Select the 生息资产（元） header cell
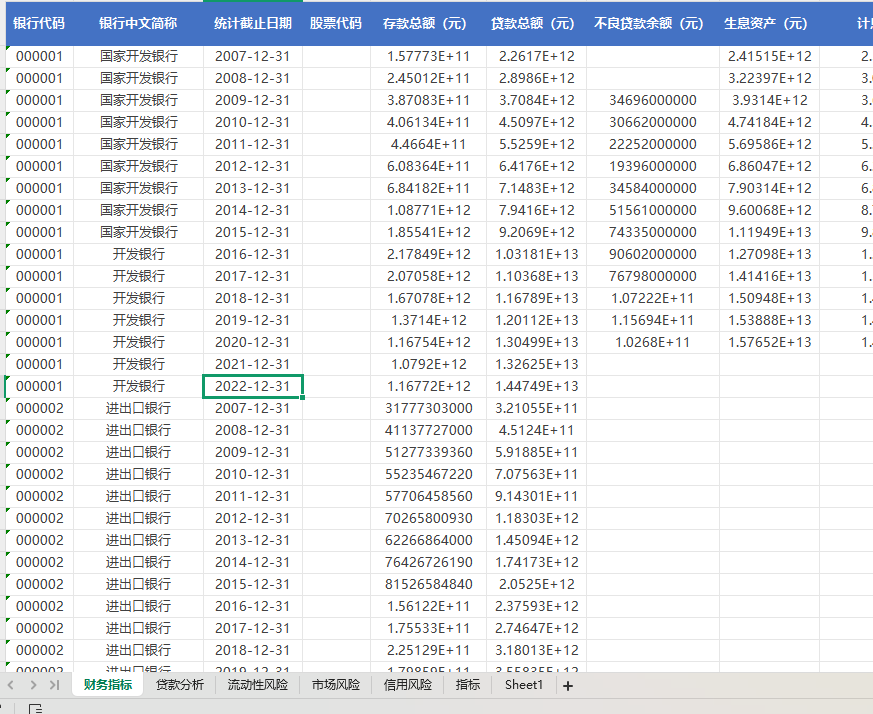The image size is (873, 714). tap(769, 23)
